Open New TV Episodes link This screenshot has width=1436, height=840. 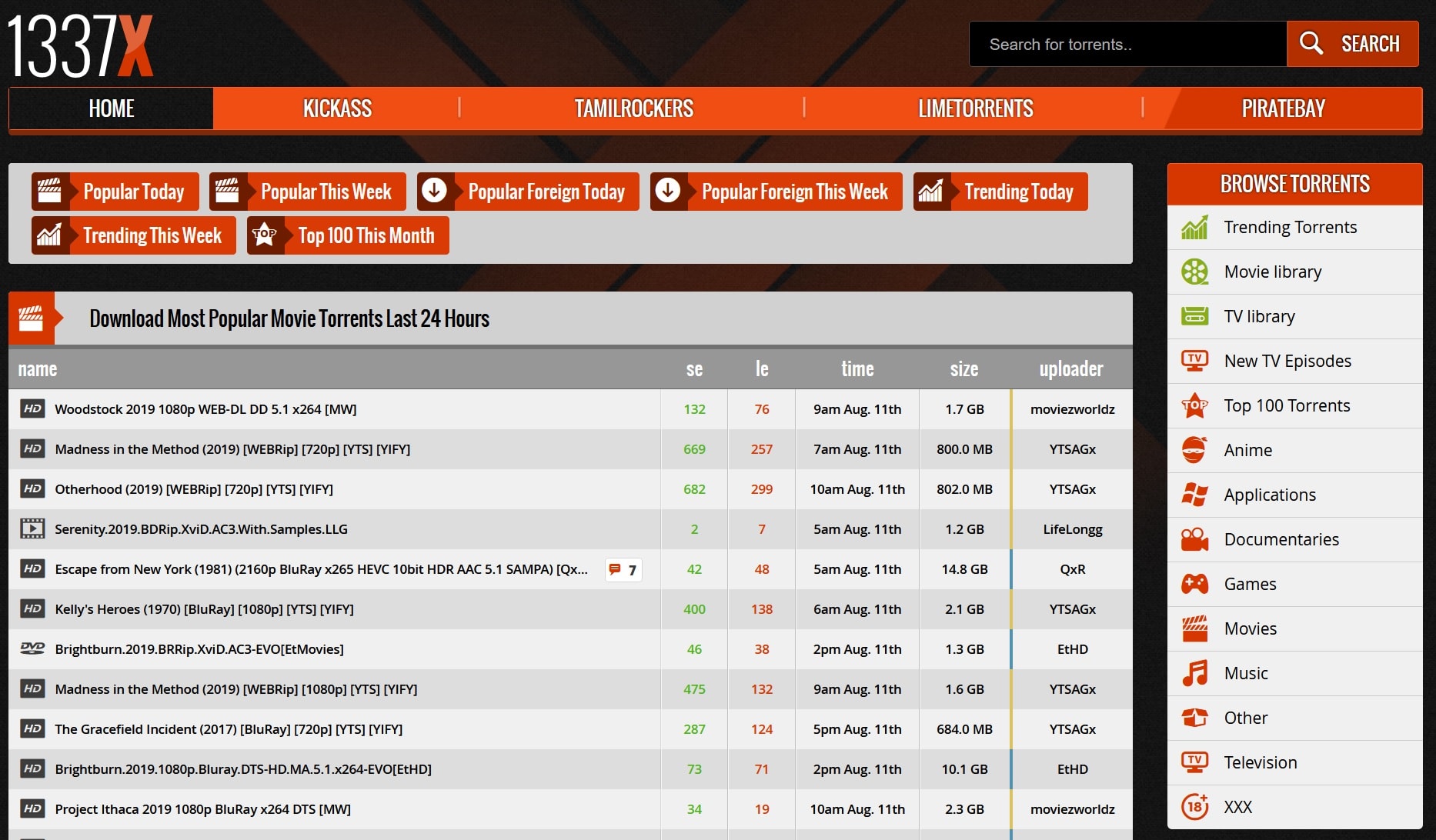pos(1287,361)
